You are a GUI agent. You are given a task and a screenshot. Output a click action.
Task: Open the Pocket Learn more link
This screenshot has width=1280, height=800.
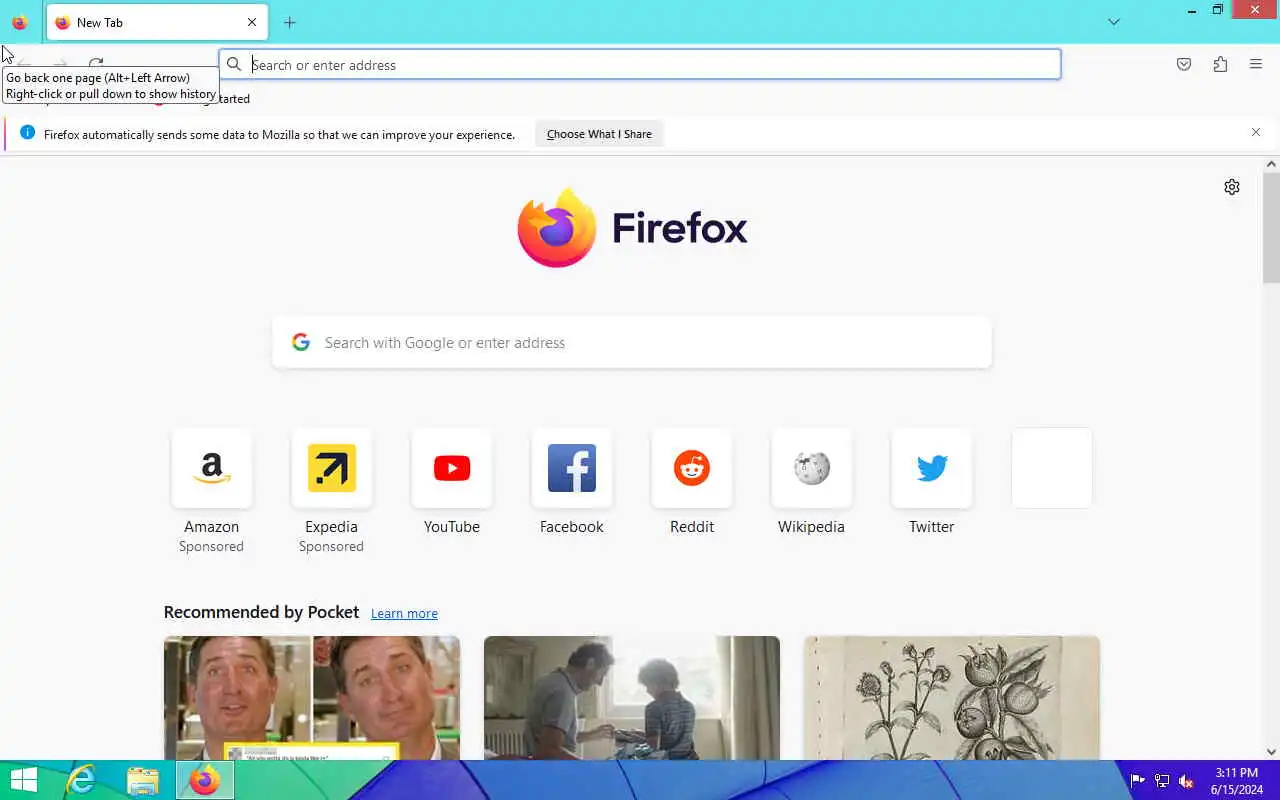coord(404,613)
